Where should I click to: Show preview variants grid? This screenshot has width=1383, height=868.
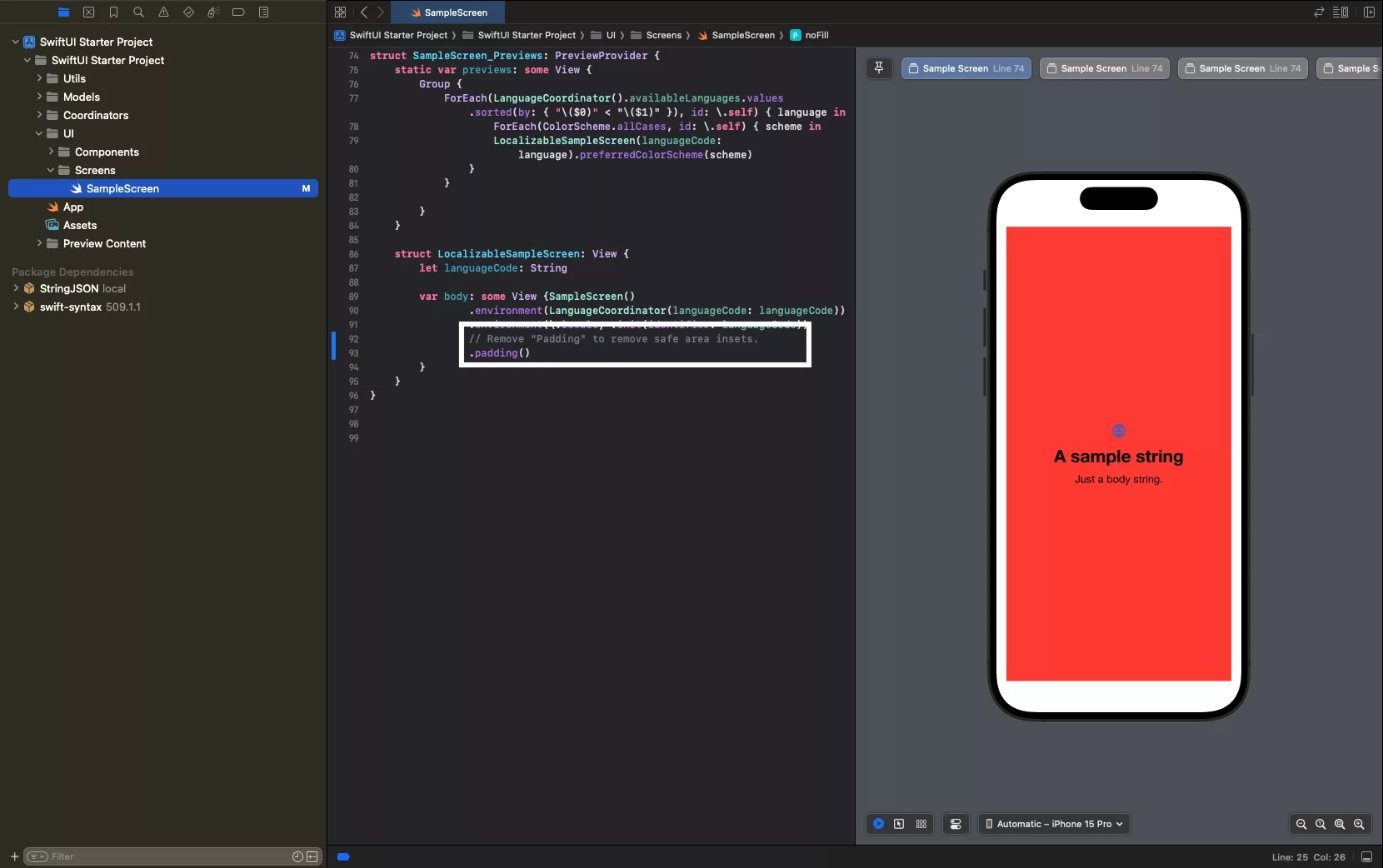[x=921, y=824]
